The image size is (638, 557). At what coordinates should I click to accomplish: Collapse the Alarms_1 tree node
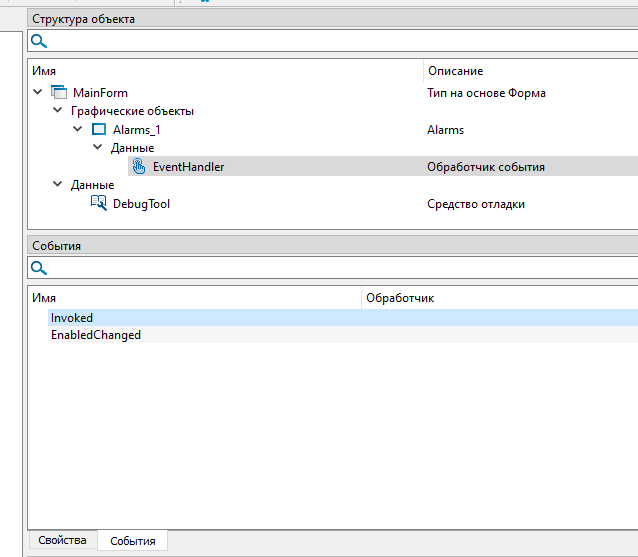78,130
